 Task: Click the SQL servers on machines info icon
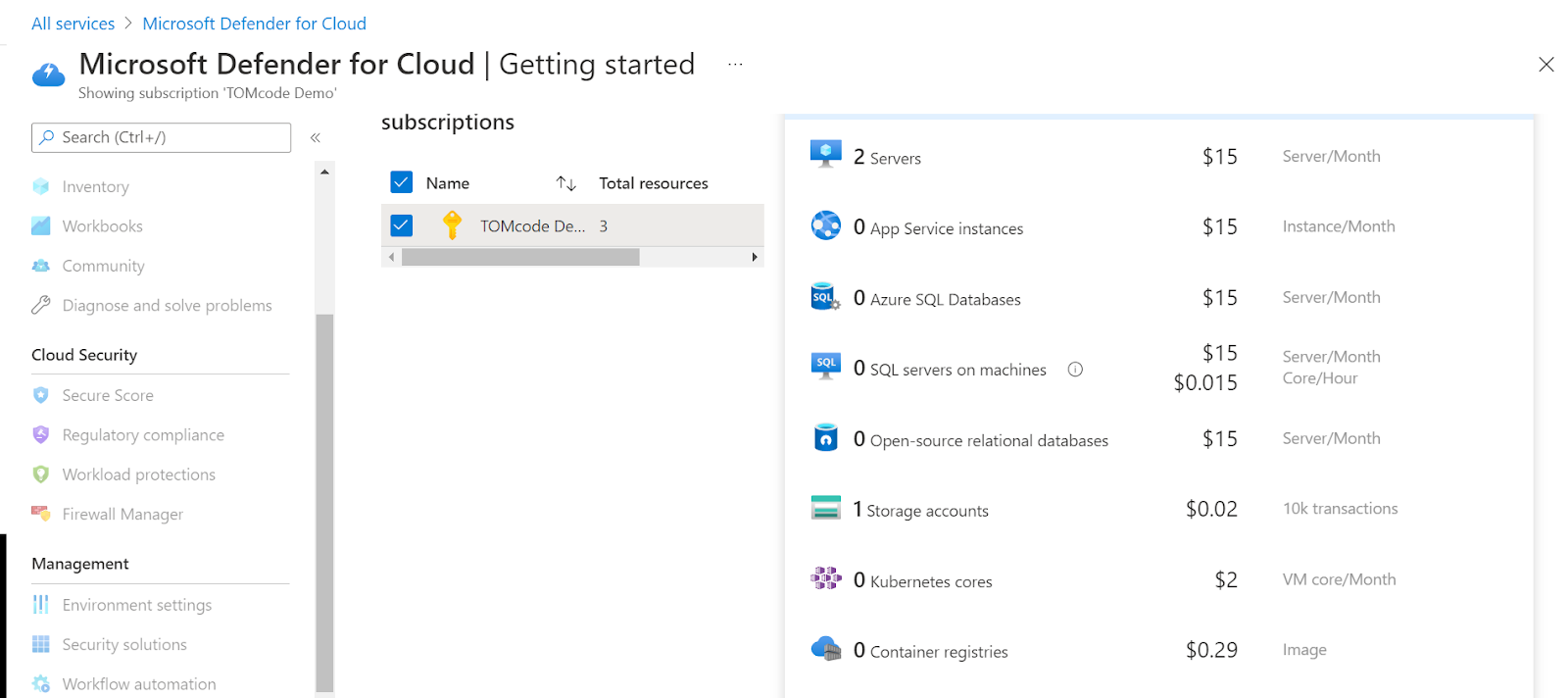1075,370
